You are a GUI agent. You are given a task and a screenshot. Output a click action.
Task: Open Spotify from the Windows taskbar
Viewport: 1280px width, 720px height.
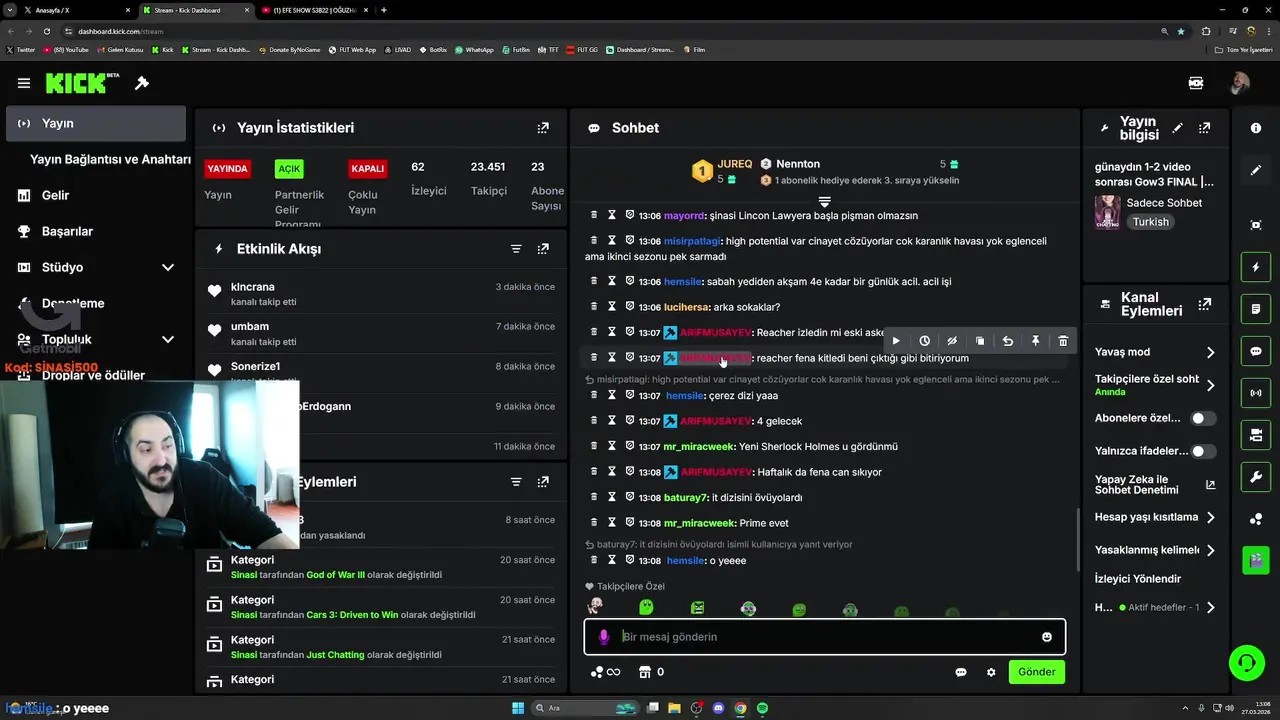coord(762,708)
